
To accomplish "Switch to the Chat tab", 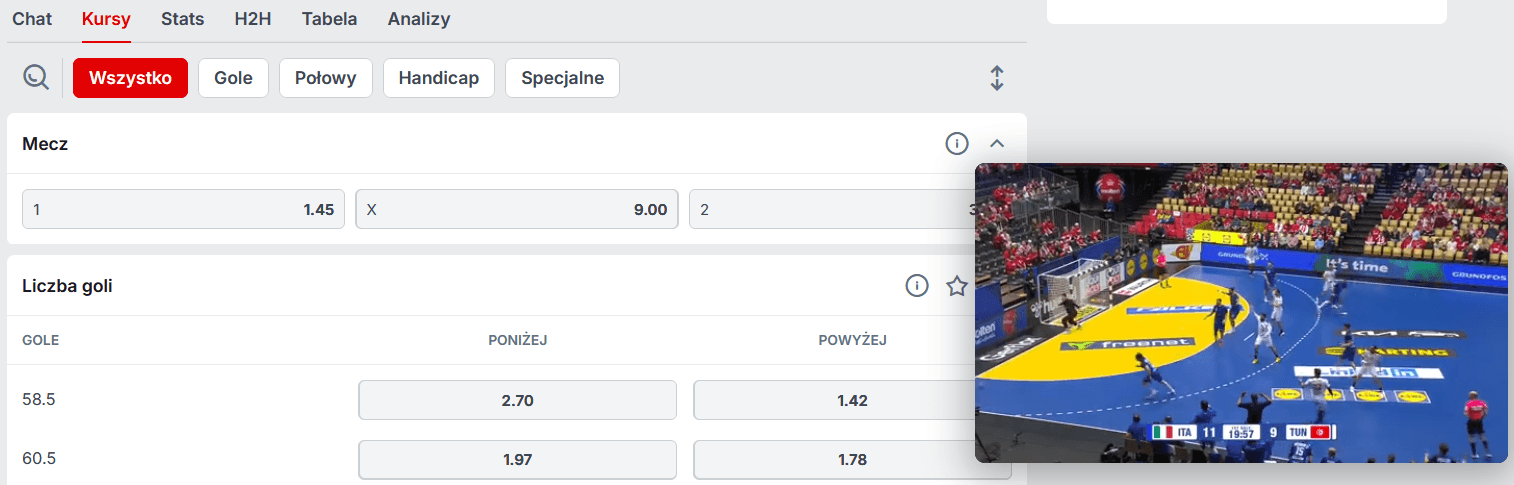I will click(32, 19).
